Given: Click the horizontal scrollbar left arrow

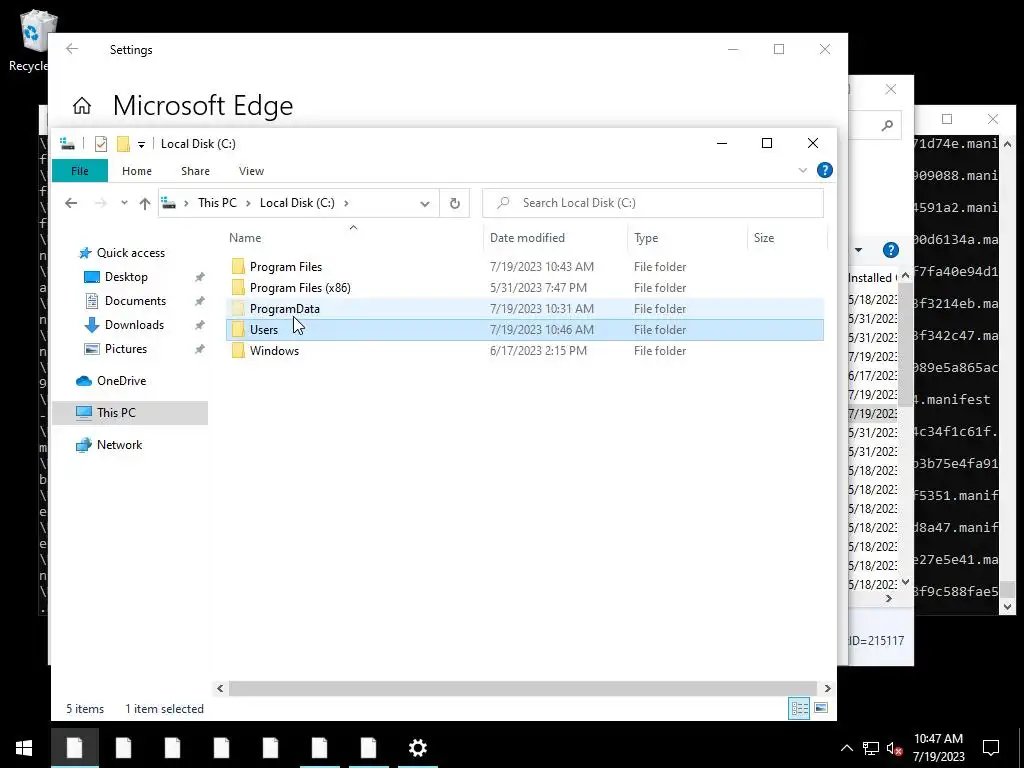Looking at the screenshot, I should 220,688.
